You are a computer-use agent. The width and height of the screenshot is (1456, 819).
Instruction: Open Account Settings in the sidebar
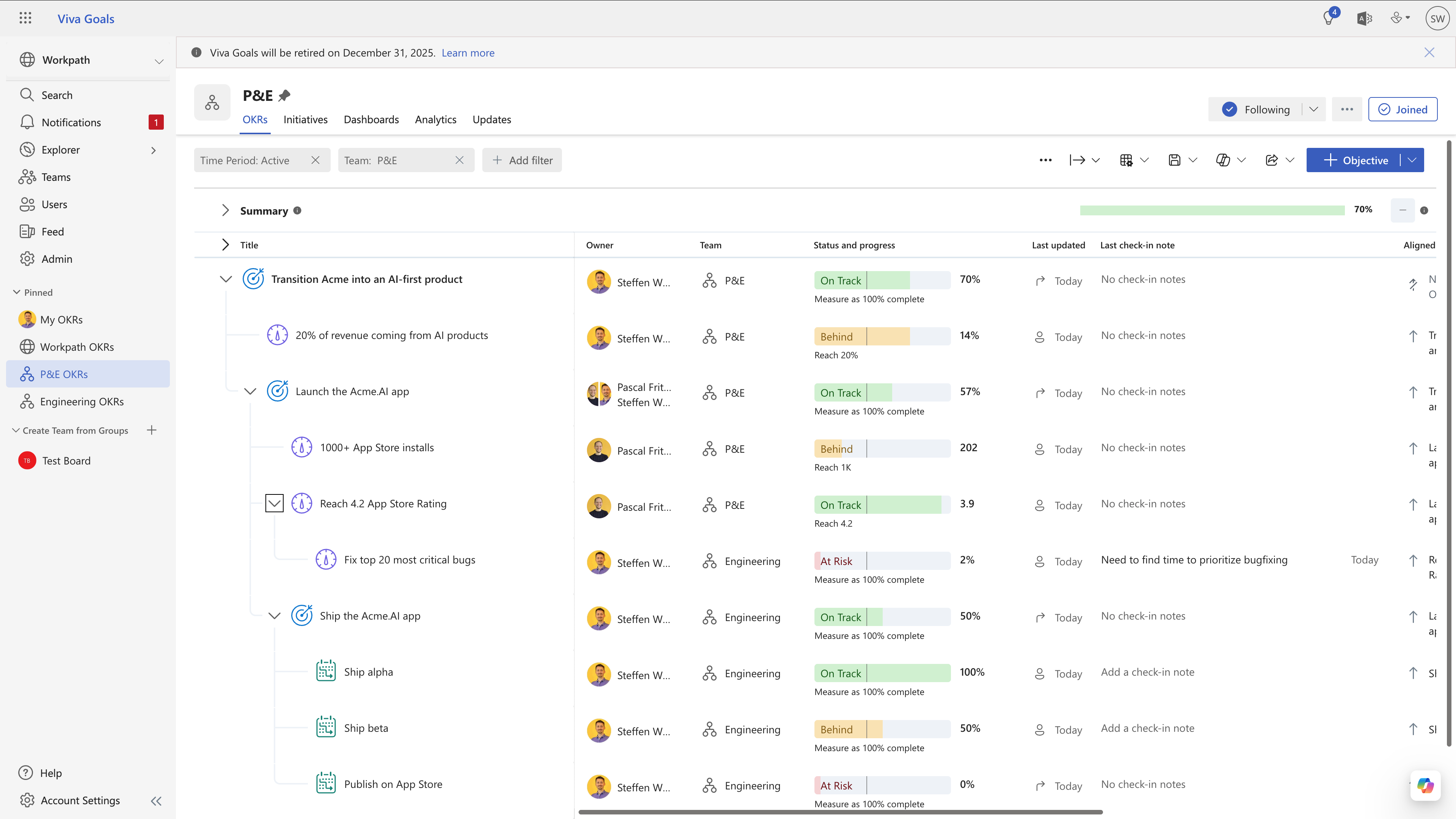pos(69,800)
